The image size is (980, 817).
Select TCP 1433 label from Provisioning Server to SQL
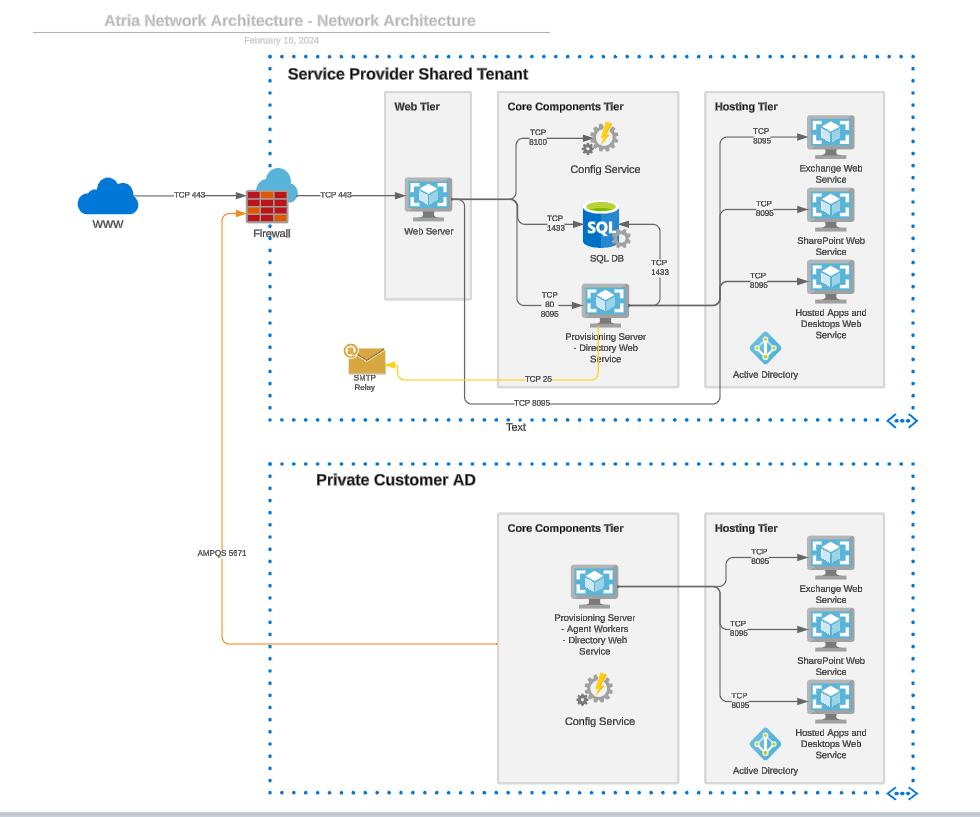click(659, 268)
